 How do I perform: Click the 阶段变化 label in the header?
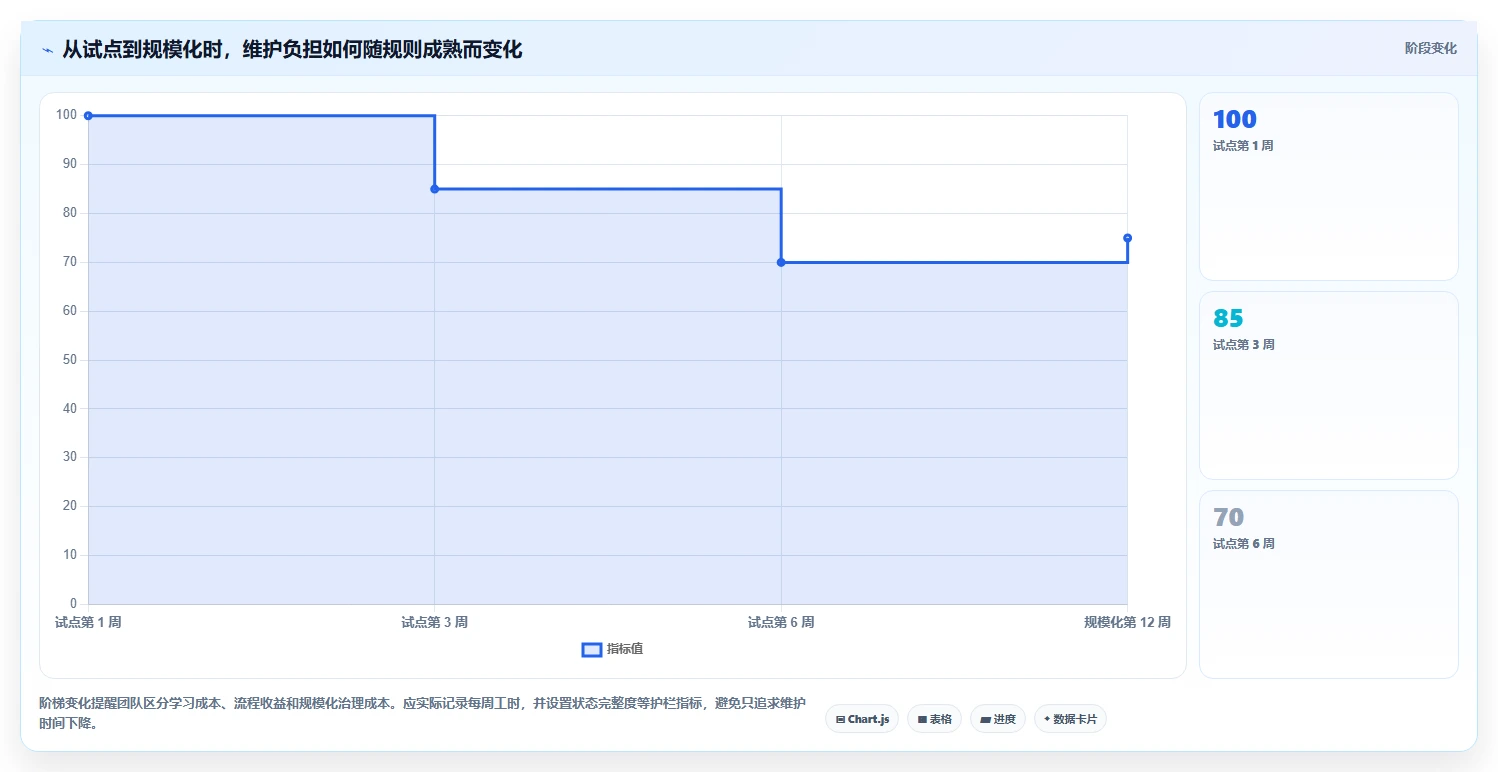(x=1430, y=48)
